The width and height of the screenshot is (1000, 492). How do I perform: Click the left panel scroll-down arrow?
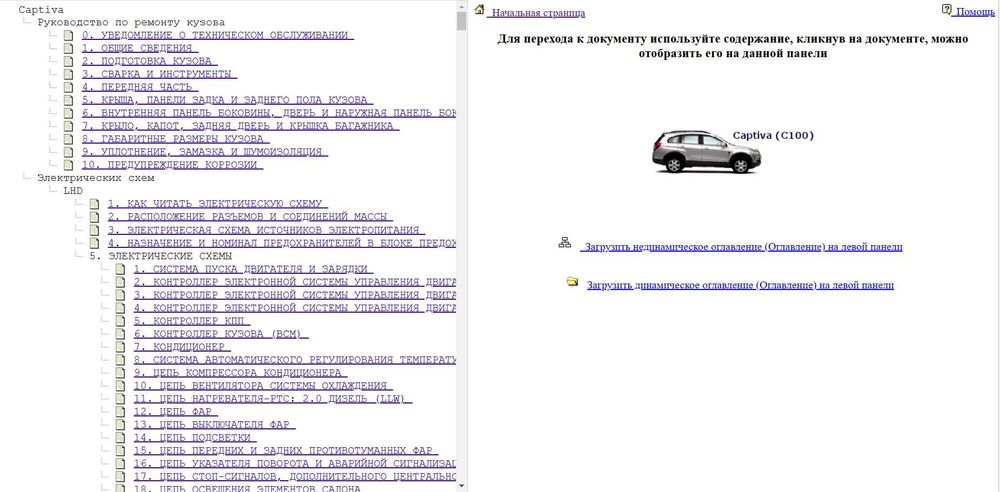(x=462, y=486)
